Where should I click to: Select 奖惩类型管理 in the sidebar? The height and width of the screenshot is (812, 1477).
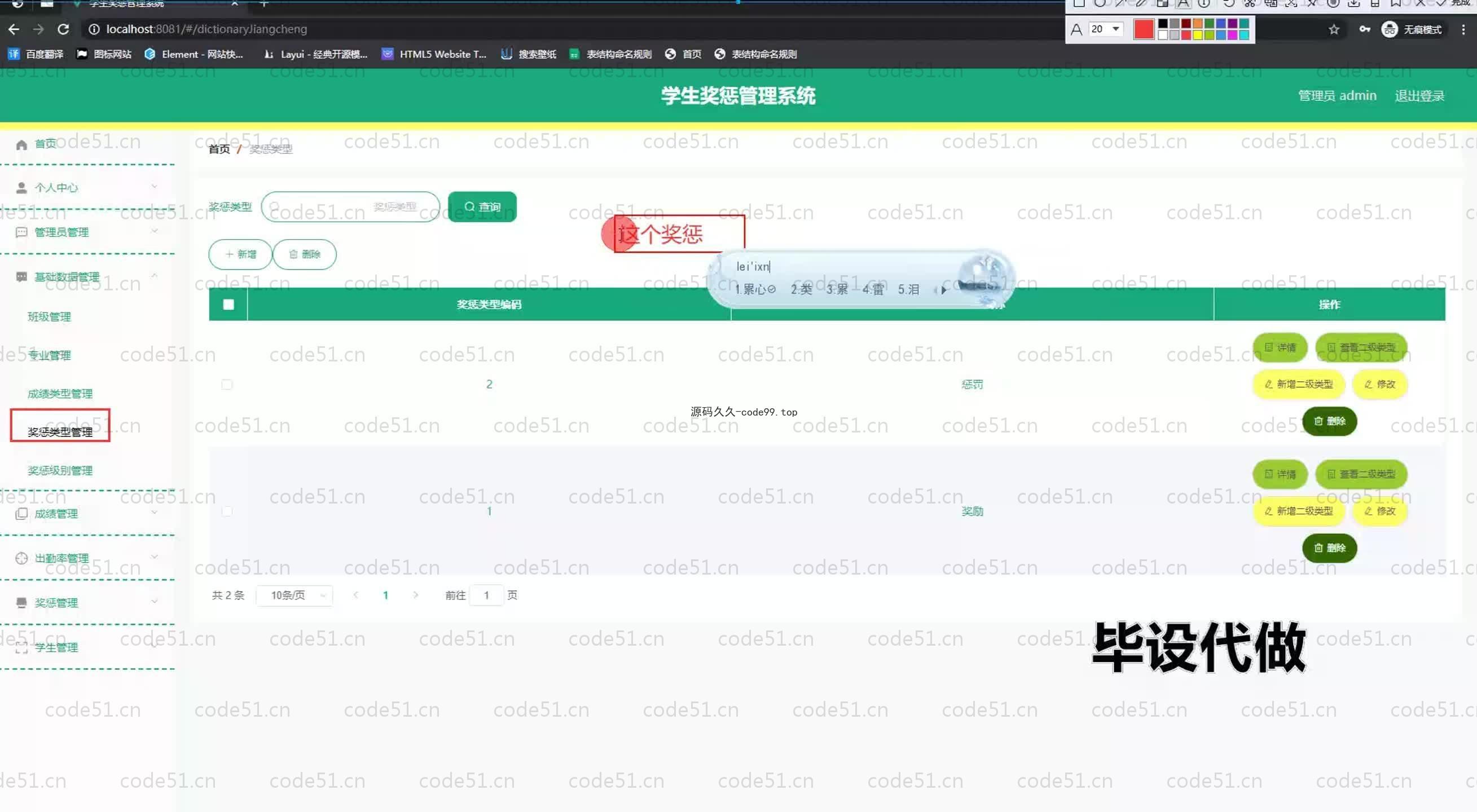tap(60, 432)
